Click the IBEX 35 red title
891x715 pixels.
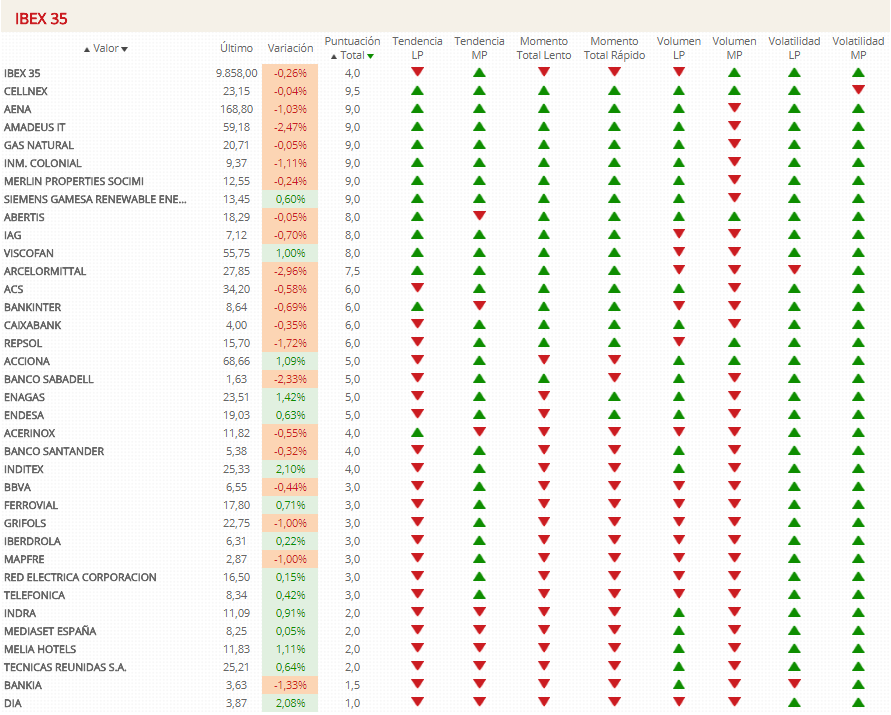pyautogui.click(x=41, y=19)
